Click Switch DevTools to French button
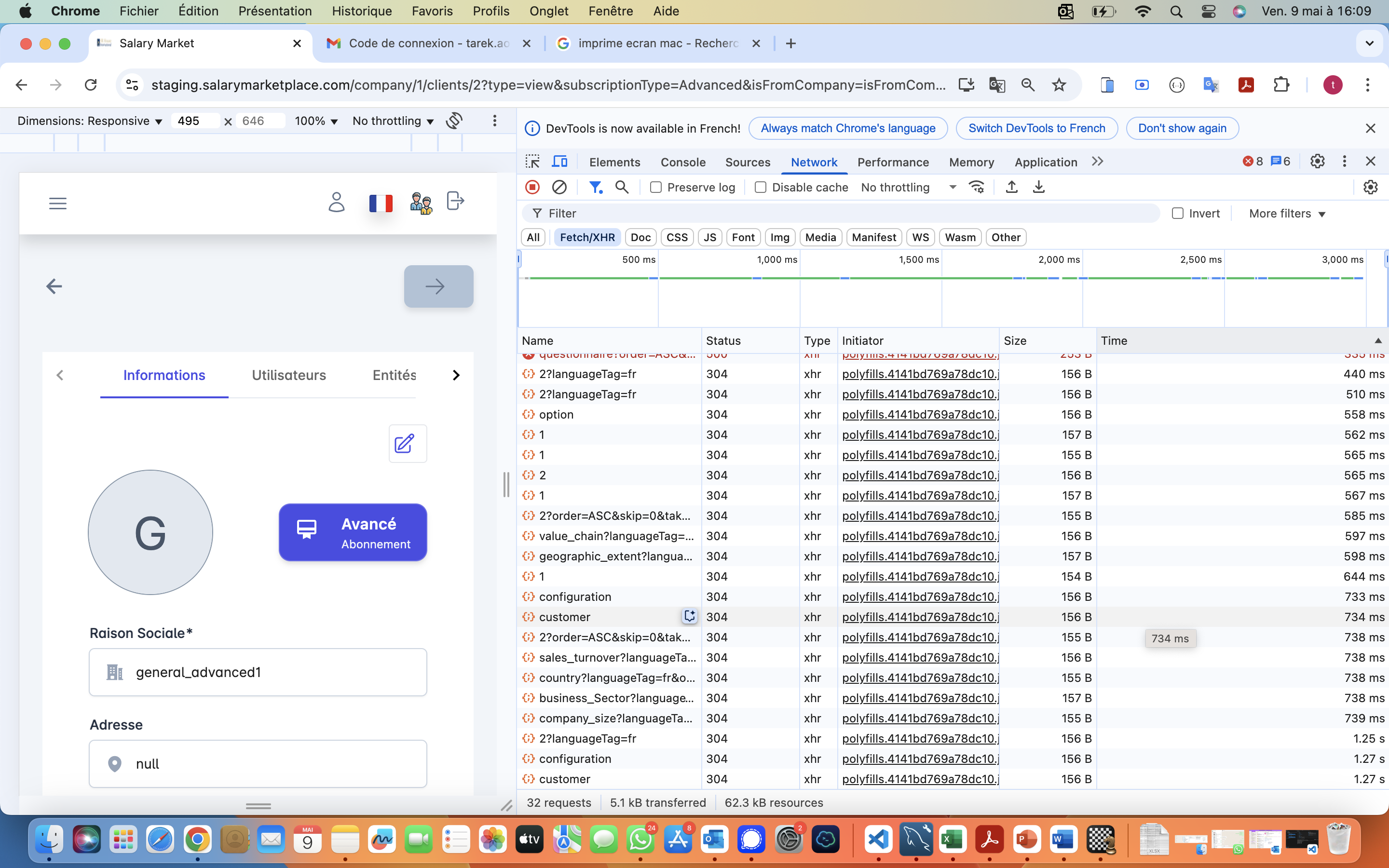 (x=1036, y=128)
